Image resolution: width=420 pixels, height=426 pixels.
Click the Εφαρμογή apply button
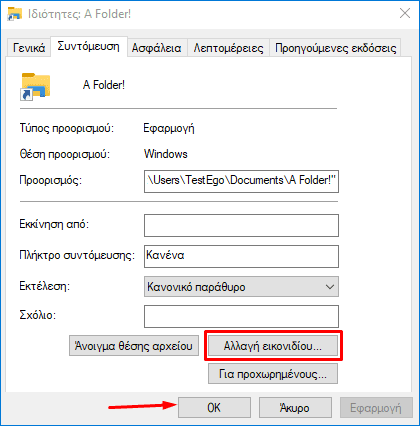(376, 407)
